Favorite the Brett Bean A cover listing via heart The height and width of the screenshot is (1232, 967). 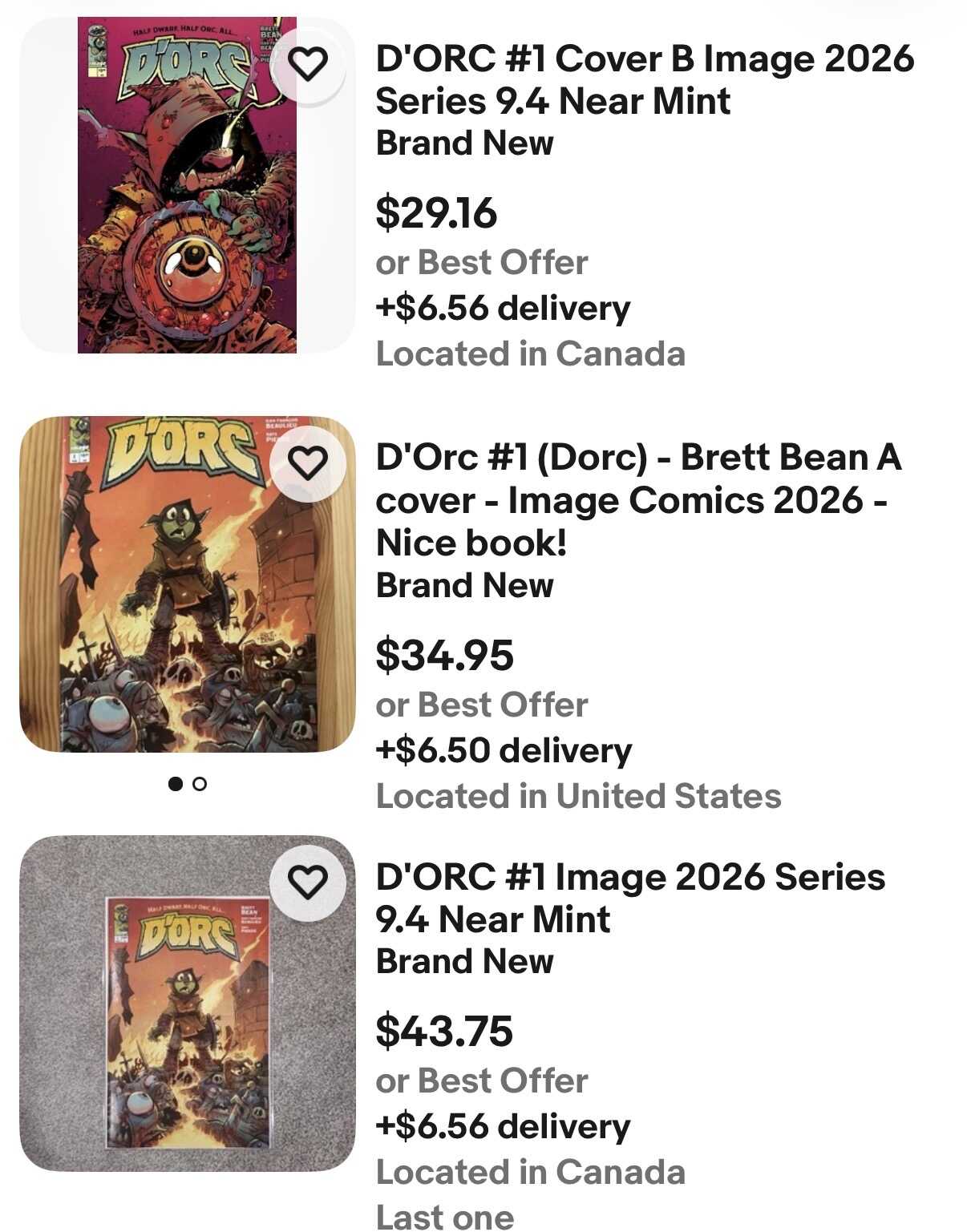click(308, 463)
